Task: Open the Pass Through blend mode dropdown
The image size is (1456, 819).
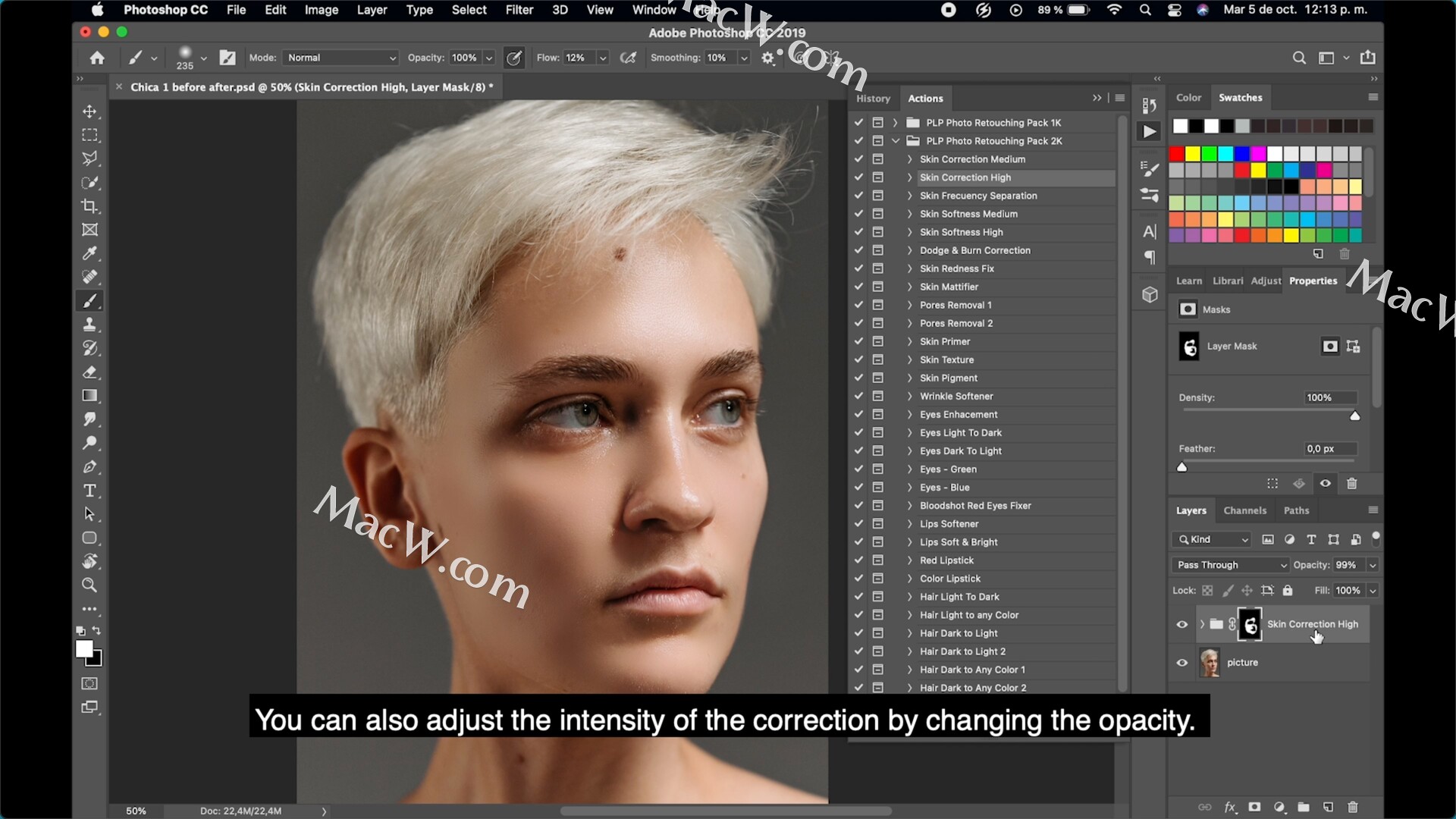Action: click(1229, 565)
